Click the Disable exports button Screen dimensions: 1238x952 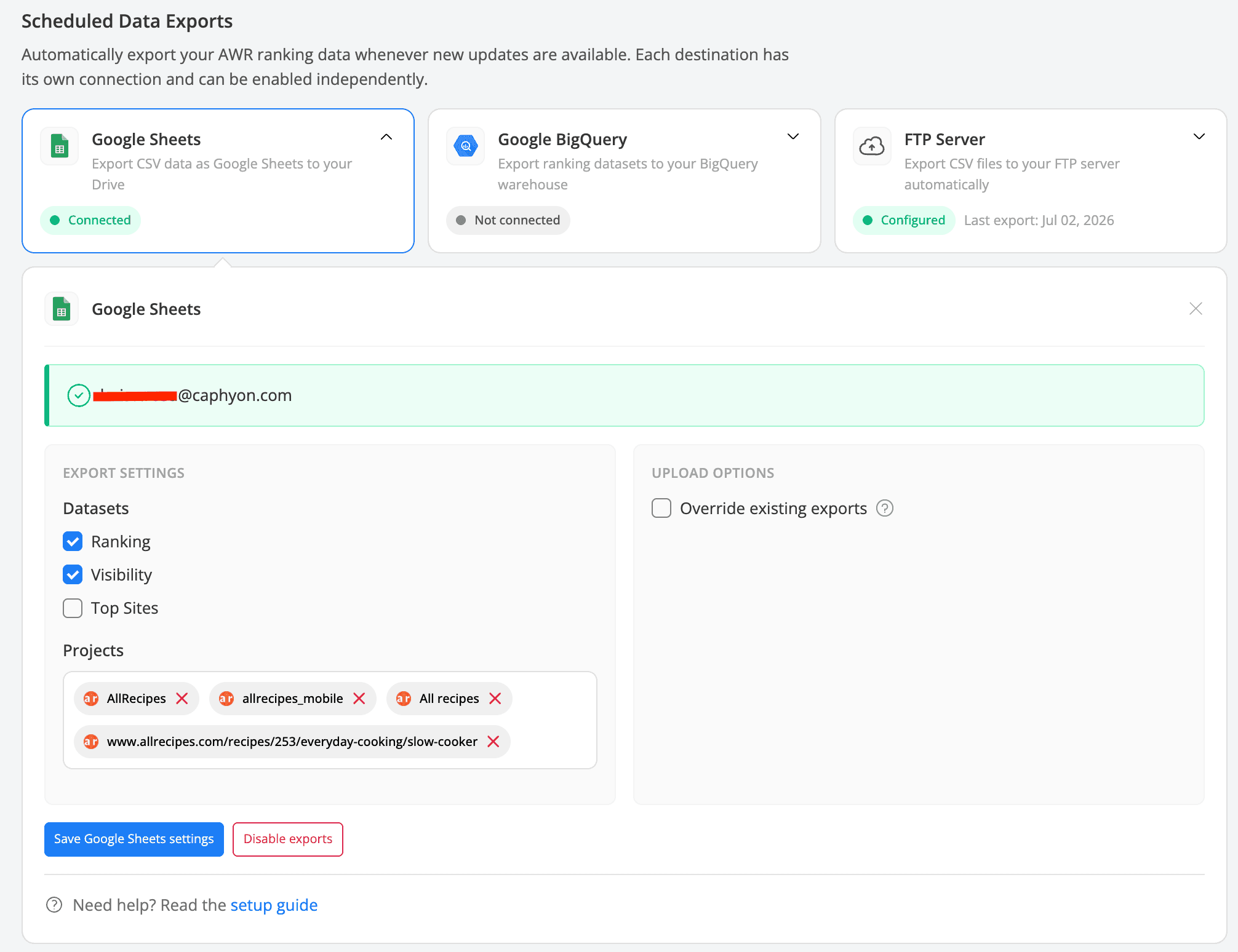click(x=288, y=839)
